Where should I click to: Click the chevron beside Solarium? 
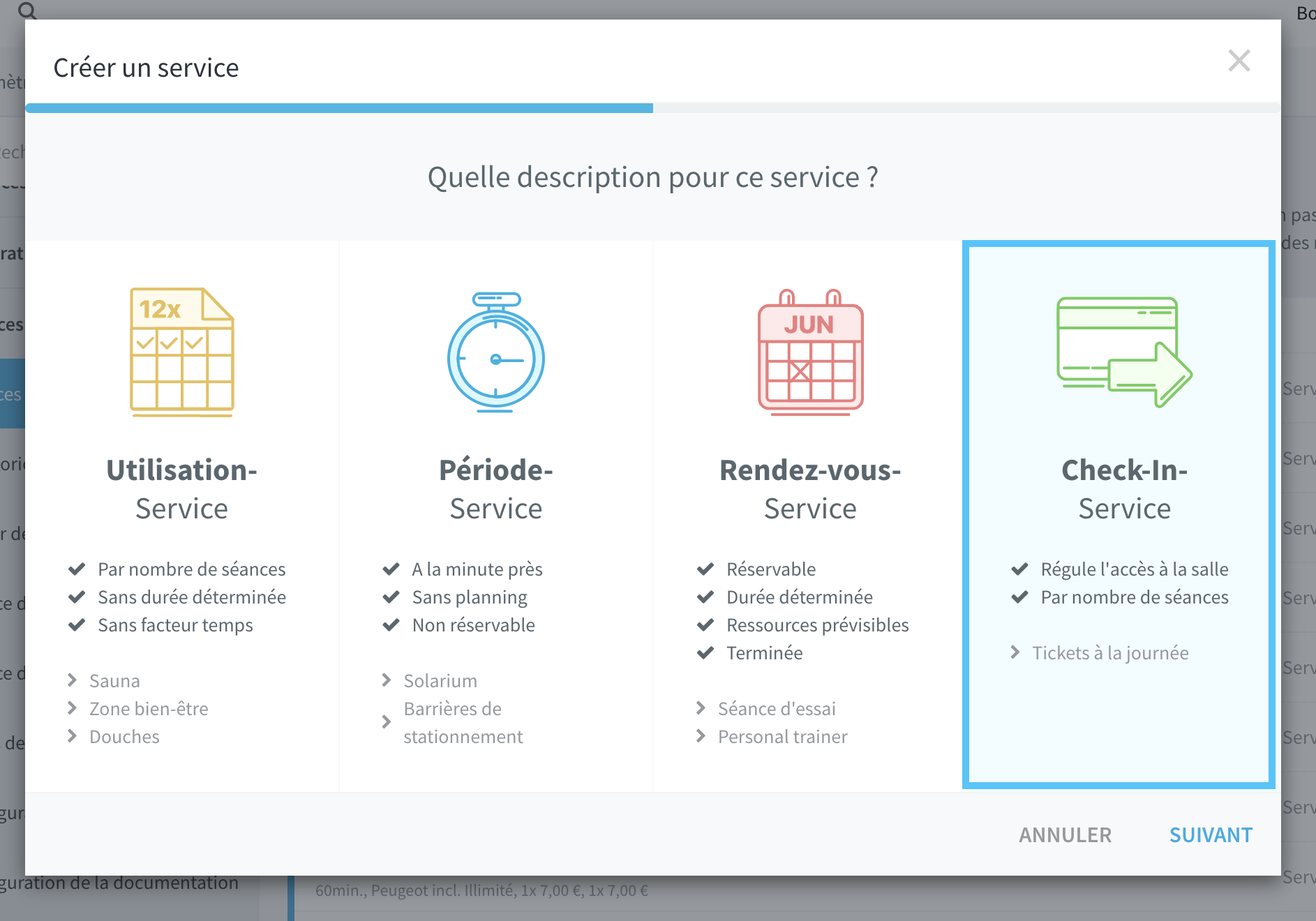pyautogui.click(x=386, y=680)
